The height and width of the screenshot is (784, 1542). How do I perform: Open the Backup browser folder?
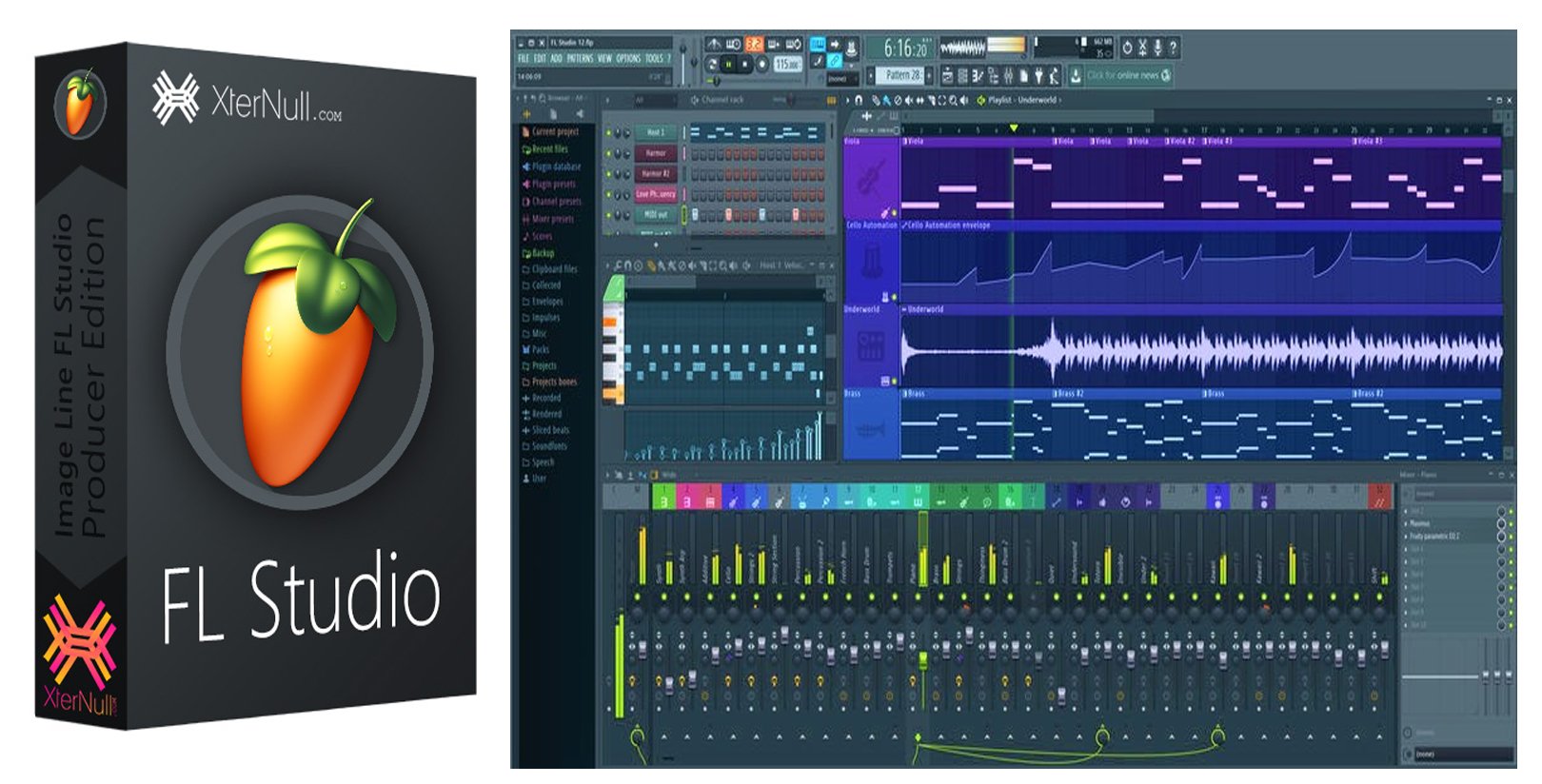pyautogui.click(x=539, y=253)
